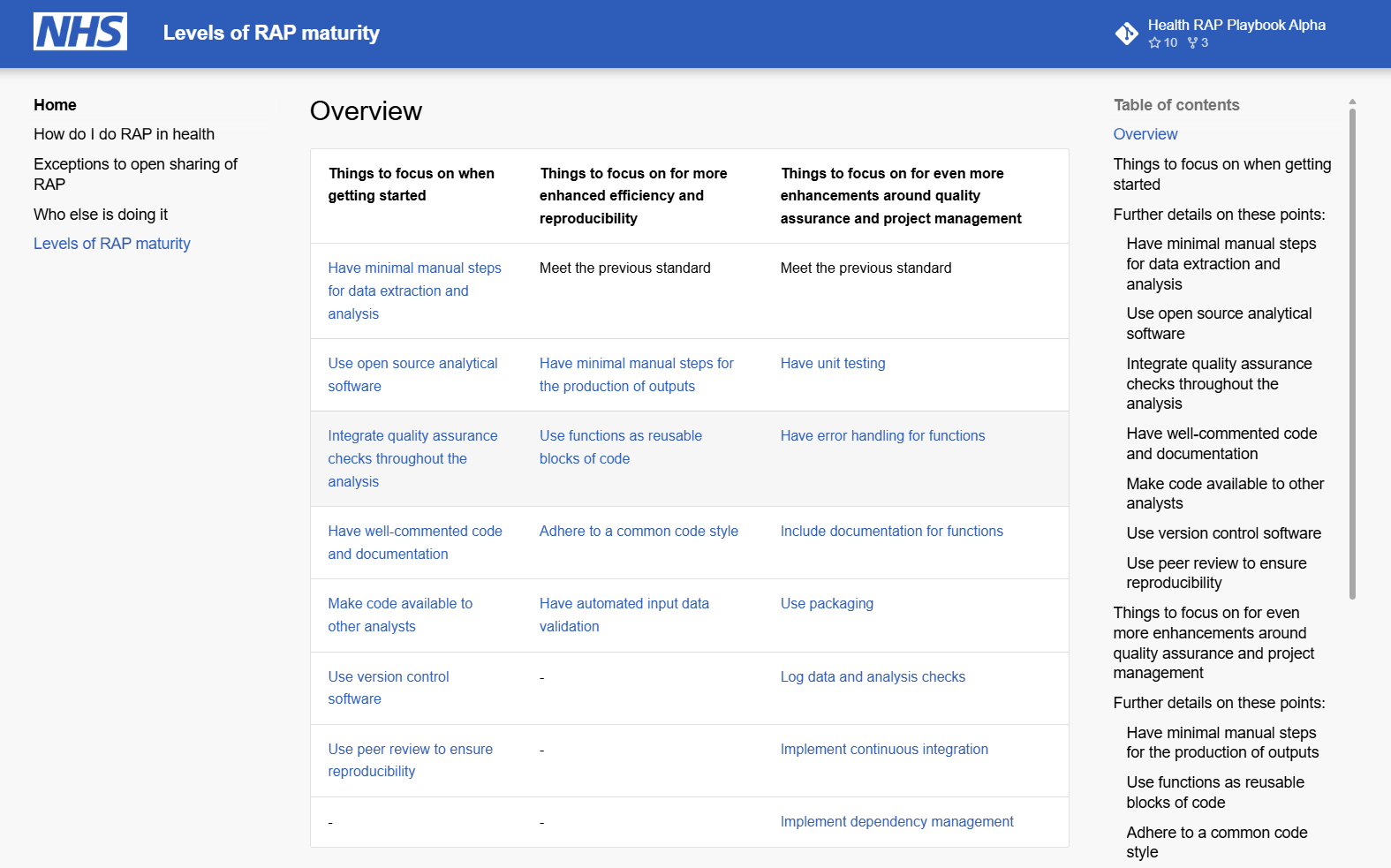Open 'Use version control software' link in table
The image size is (1391, 868).
coord(389,687)
